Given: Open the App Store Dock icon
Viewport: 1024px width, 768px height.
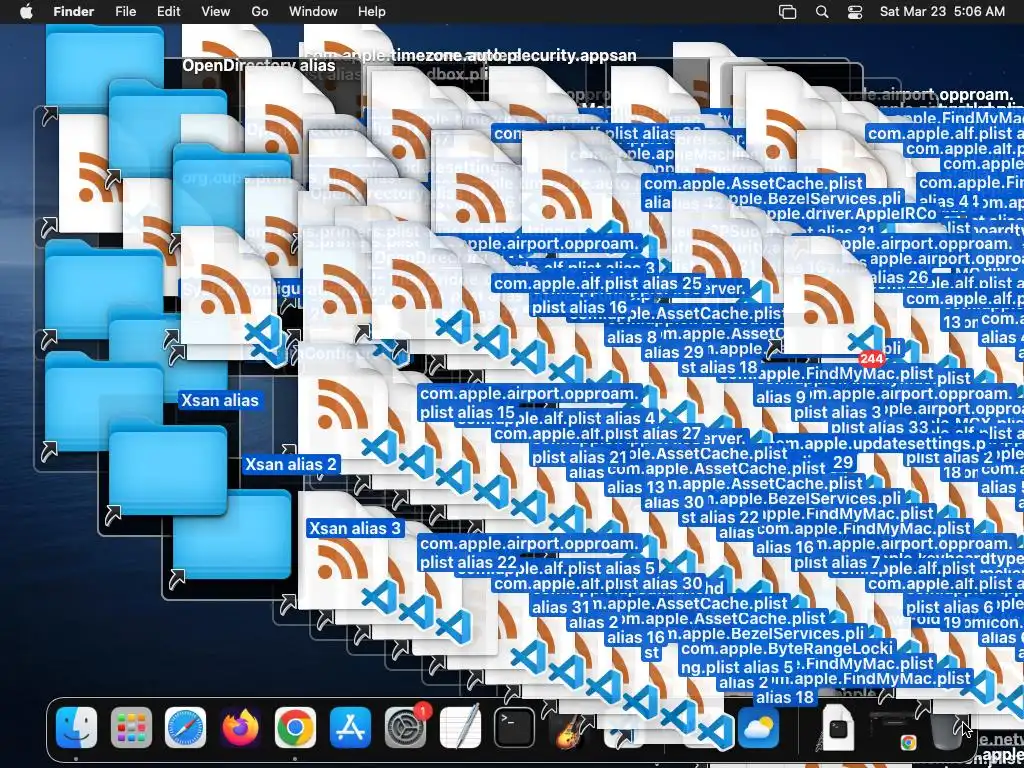Looking at the screenshot, I should coord(350,727).
